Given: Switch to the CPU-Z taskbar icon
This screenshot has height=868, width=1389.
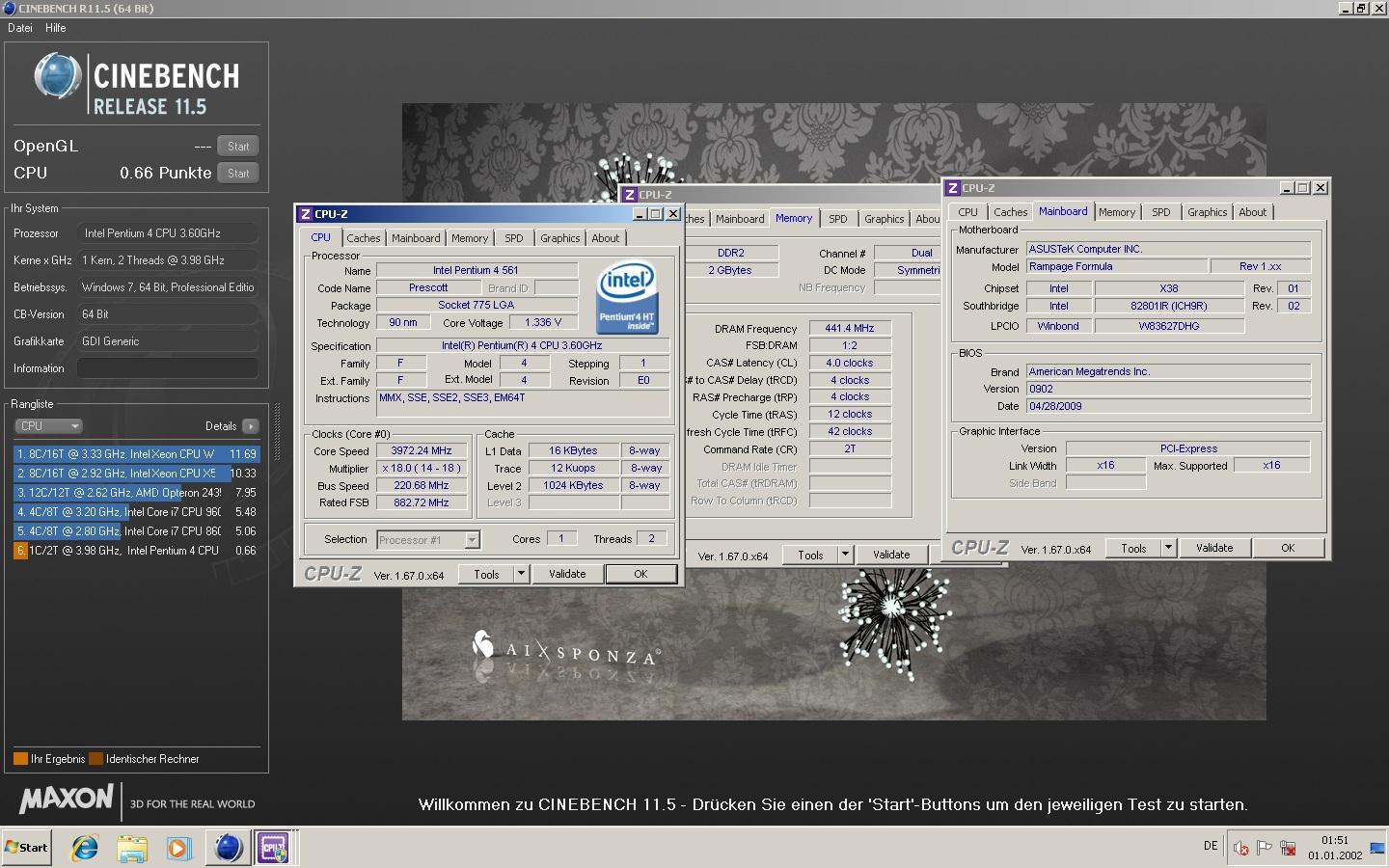Looking at the screenshot, I should pos(274,848).
